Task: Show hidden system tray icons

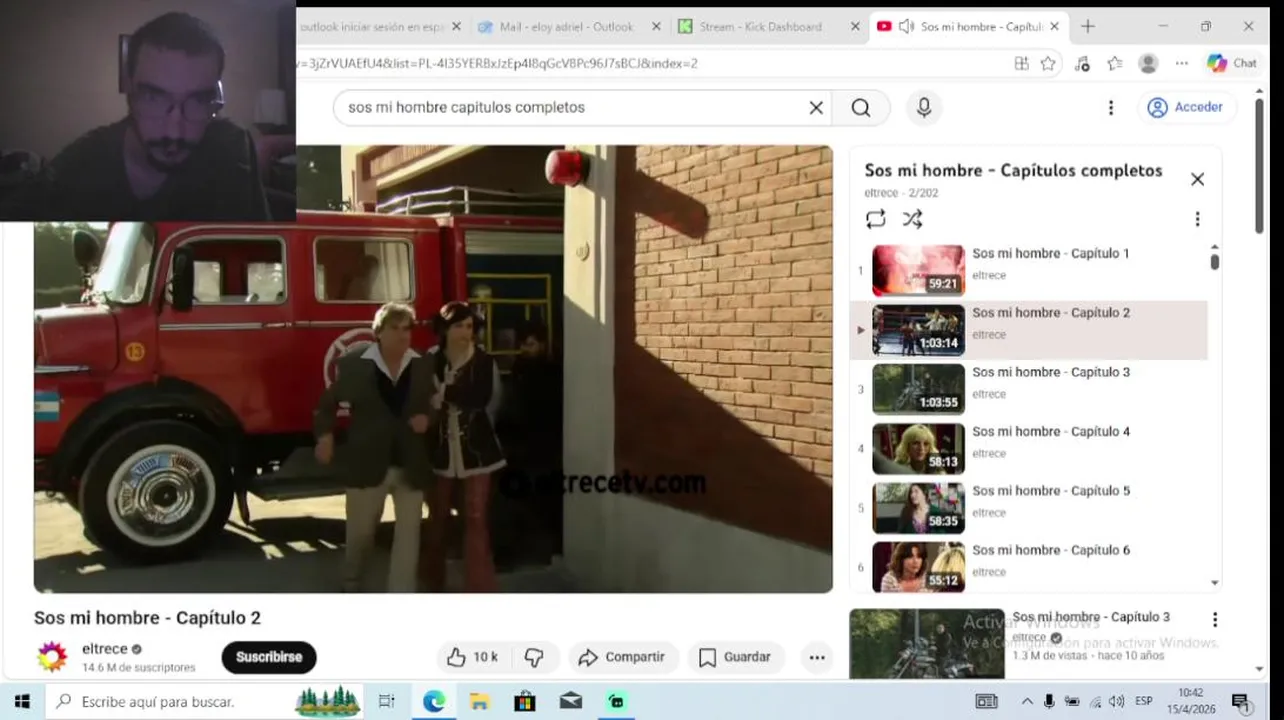Action: (1027, 701)
